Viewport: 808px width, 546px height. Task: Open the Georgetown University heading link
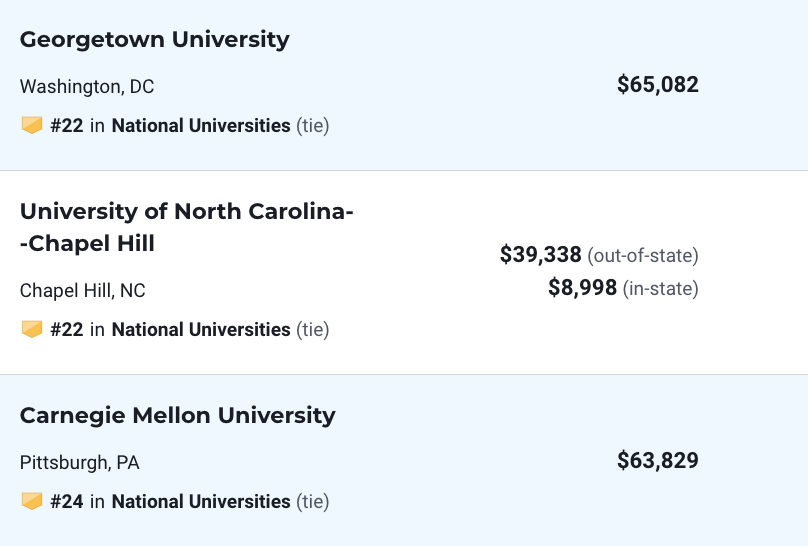pos(155,40)
